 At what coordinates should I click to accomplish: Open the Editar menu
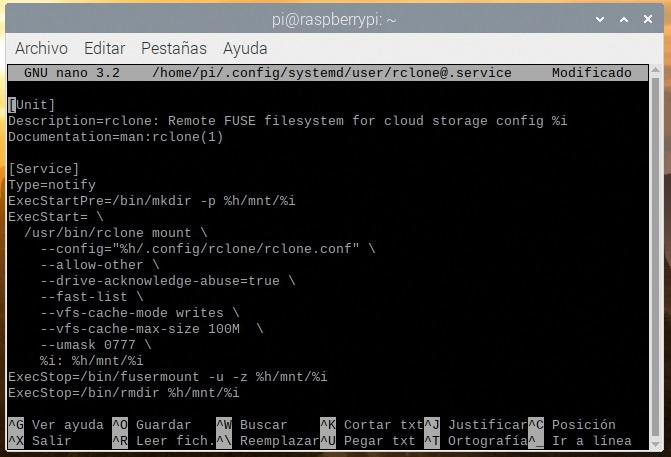(104, 48)
